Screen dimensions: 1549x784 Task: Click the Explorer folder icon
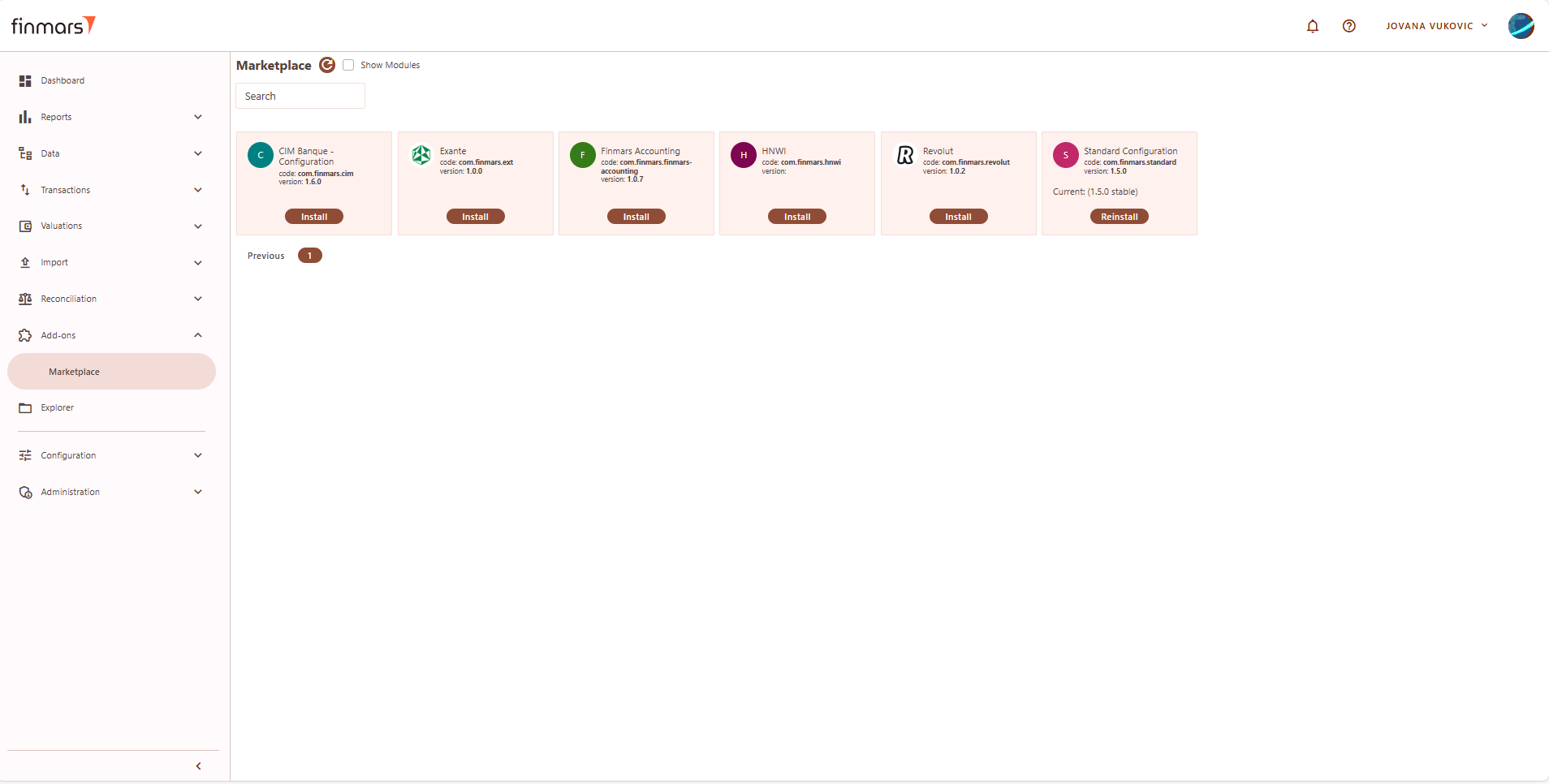tap(25, 407)
